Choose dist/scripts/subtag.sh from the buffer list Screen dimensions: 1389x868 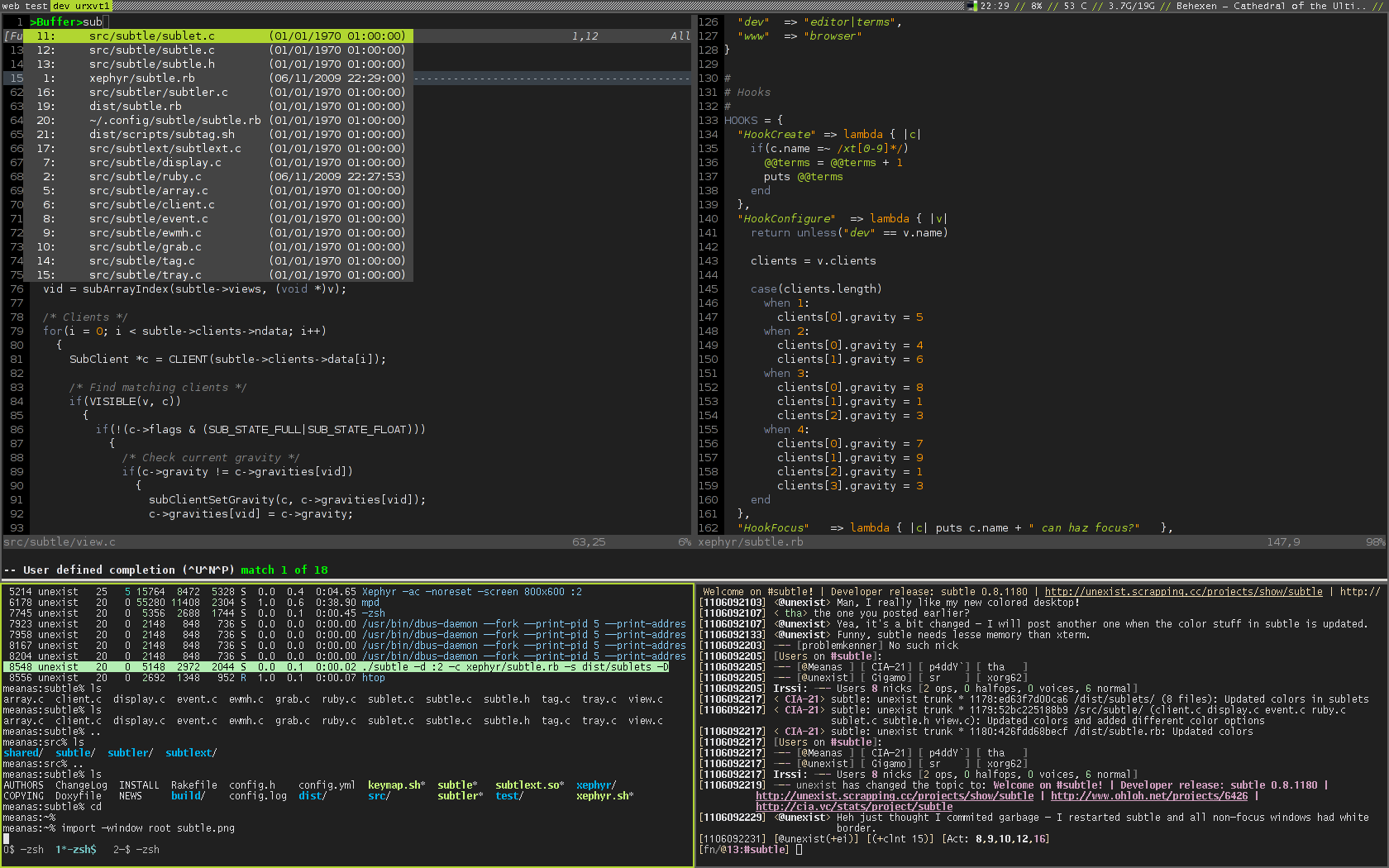click(x=162, y=135)
